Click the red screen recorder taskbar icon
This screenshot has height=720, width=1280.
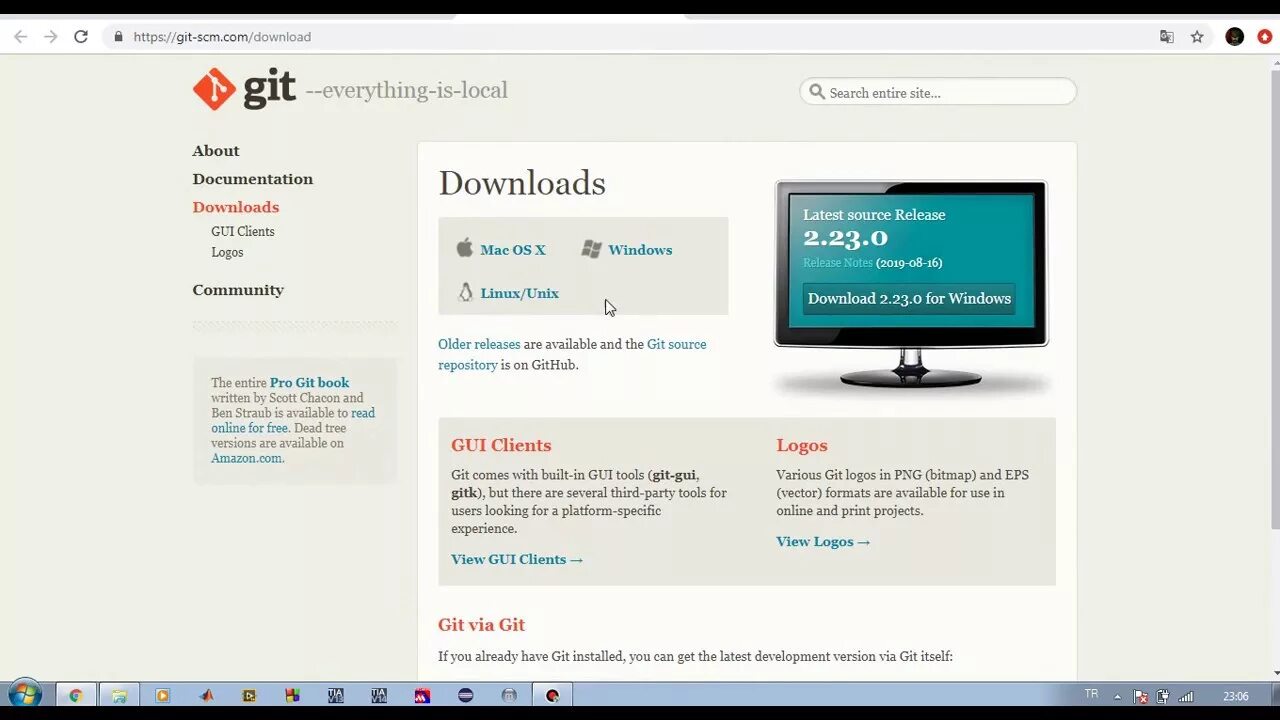click(552, 695)
